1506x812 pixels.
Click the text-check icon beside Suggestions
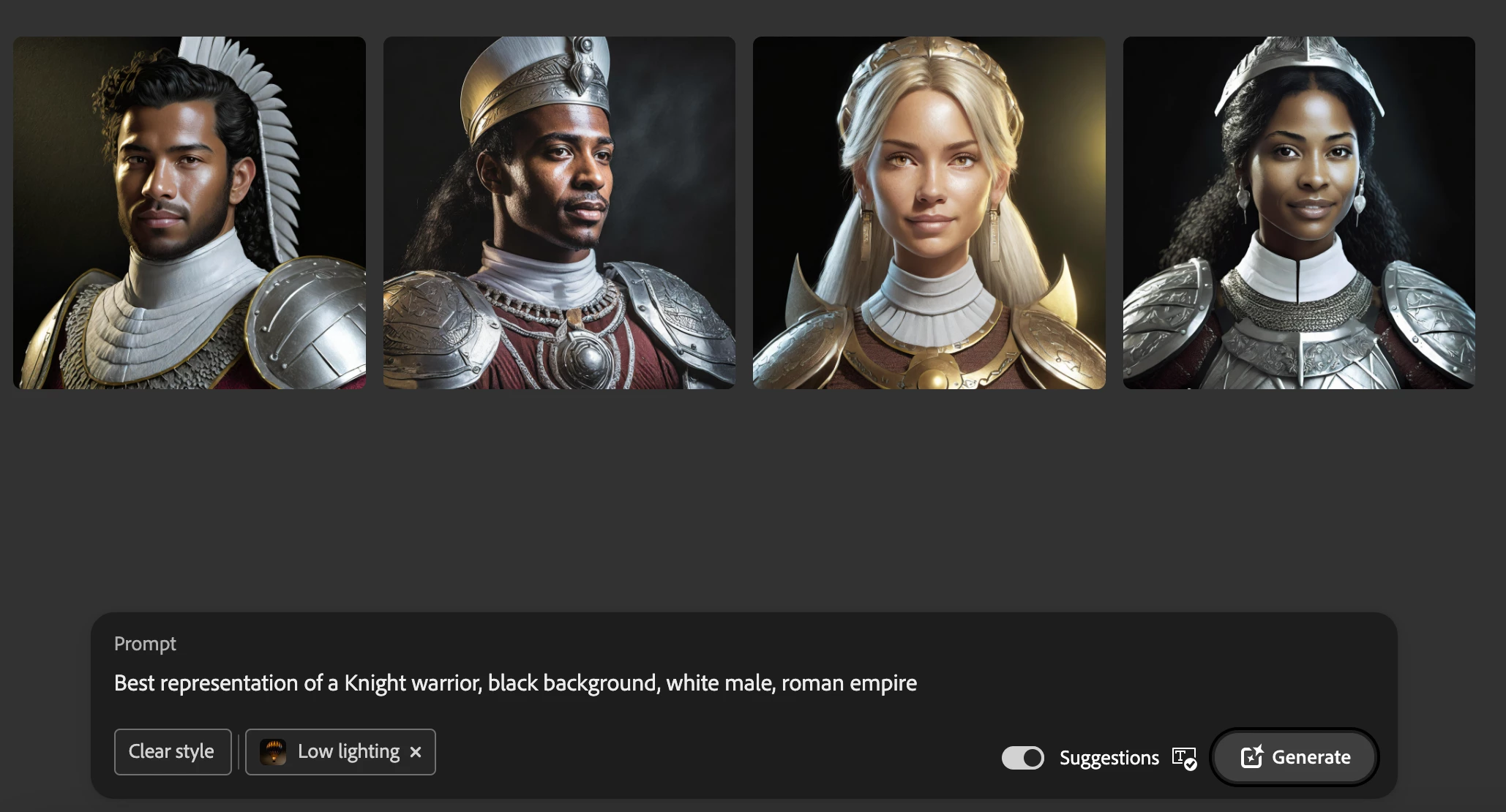(x=1184, y=758)
